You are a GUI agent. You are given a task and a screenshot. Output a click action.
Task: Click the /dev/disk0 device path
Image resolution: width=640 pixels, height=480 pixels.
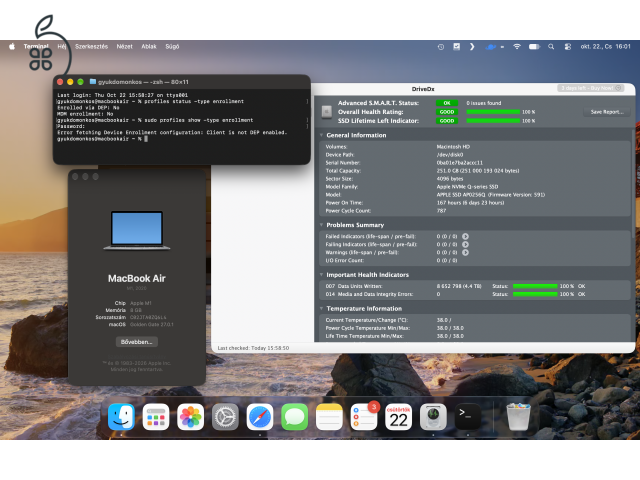click(450, 155)
